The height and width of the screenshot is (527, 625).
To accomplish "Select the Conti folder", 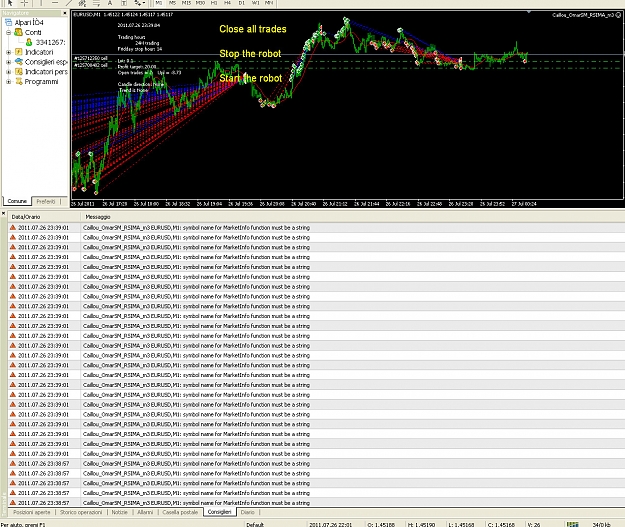I will pyautogui.click(x=33, y=32).
